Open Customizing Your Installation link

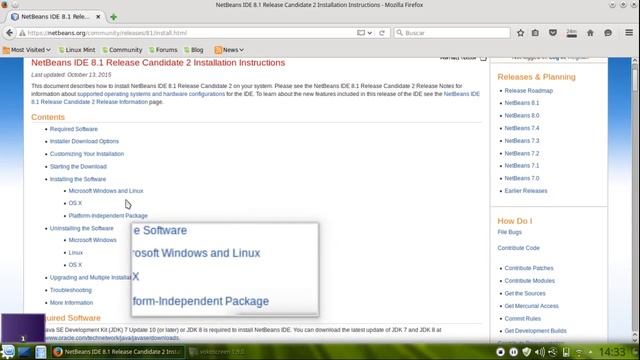[x=87, y=154]
